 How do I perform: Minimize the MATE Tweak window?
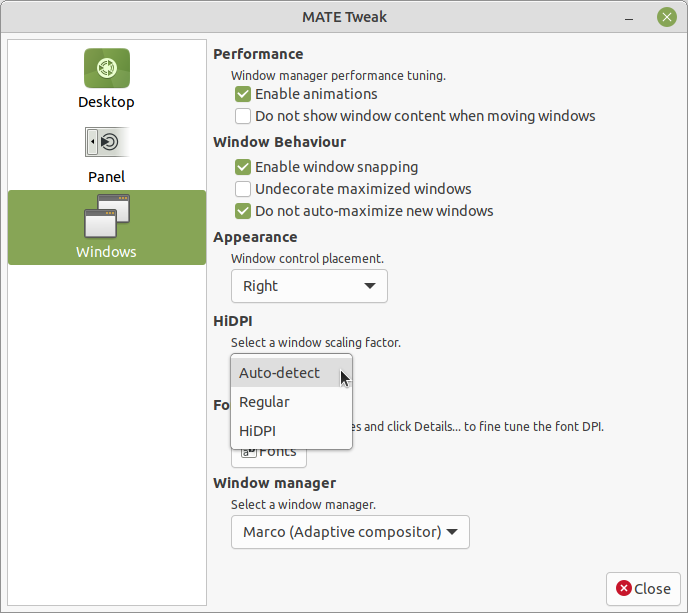coord(629,18)
